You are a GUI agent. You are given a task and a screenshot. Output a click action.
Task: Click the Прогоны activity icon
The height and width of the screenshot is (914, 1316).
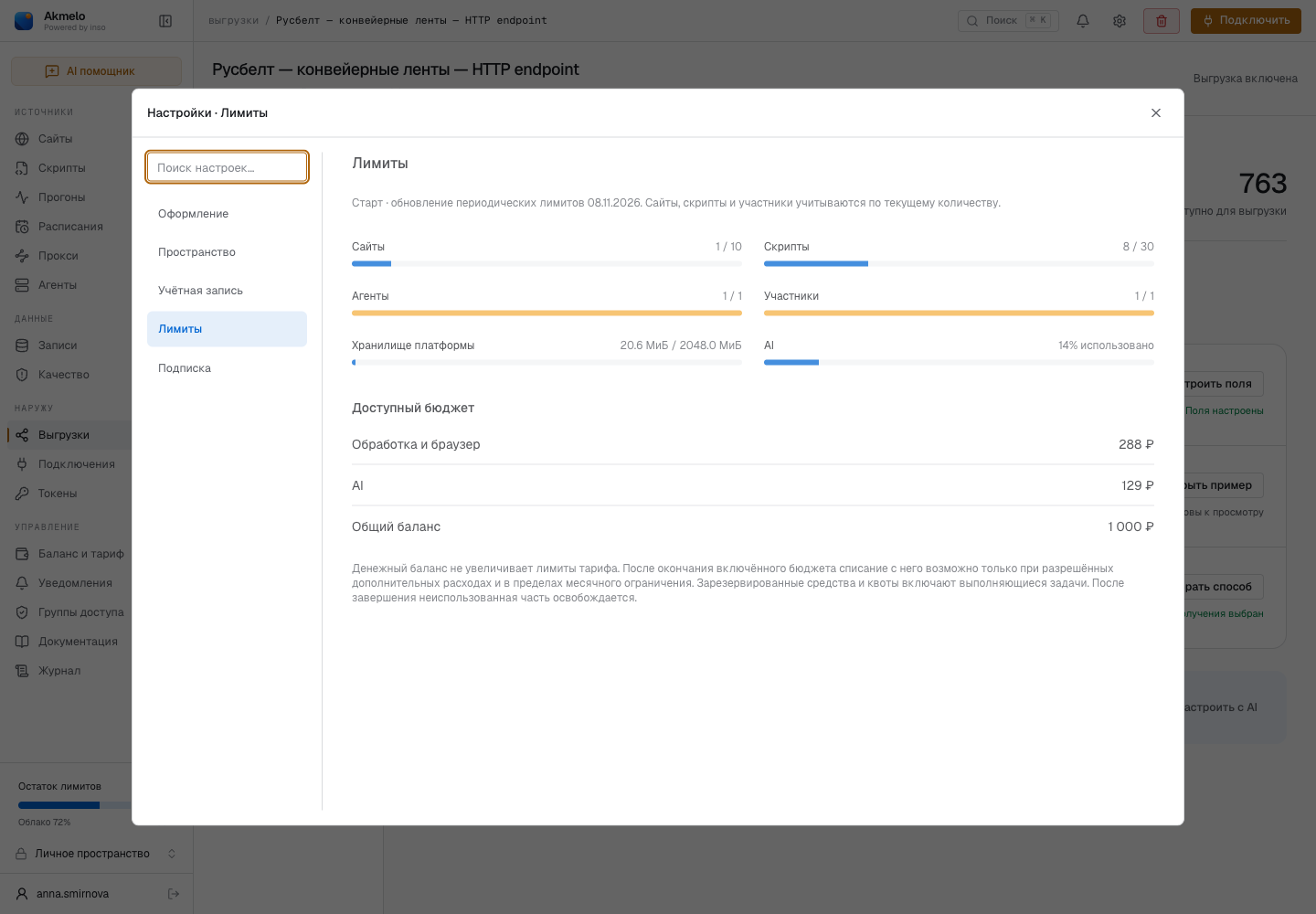[x=22, y=197]
